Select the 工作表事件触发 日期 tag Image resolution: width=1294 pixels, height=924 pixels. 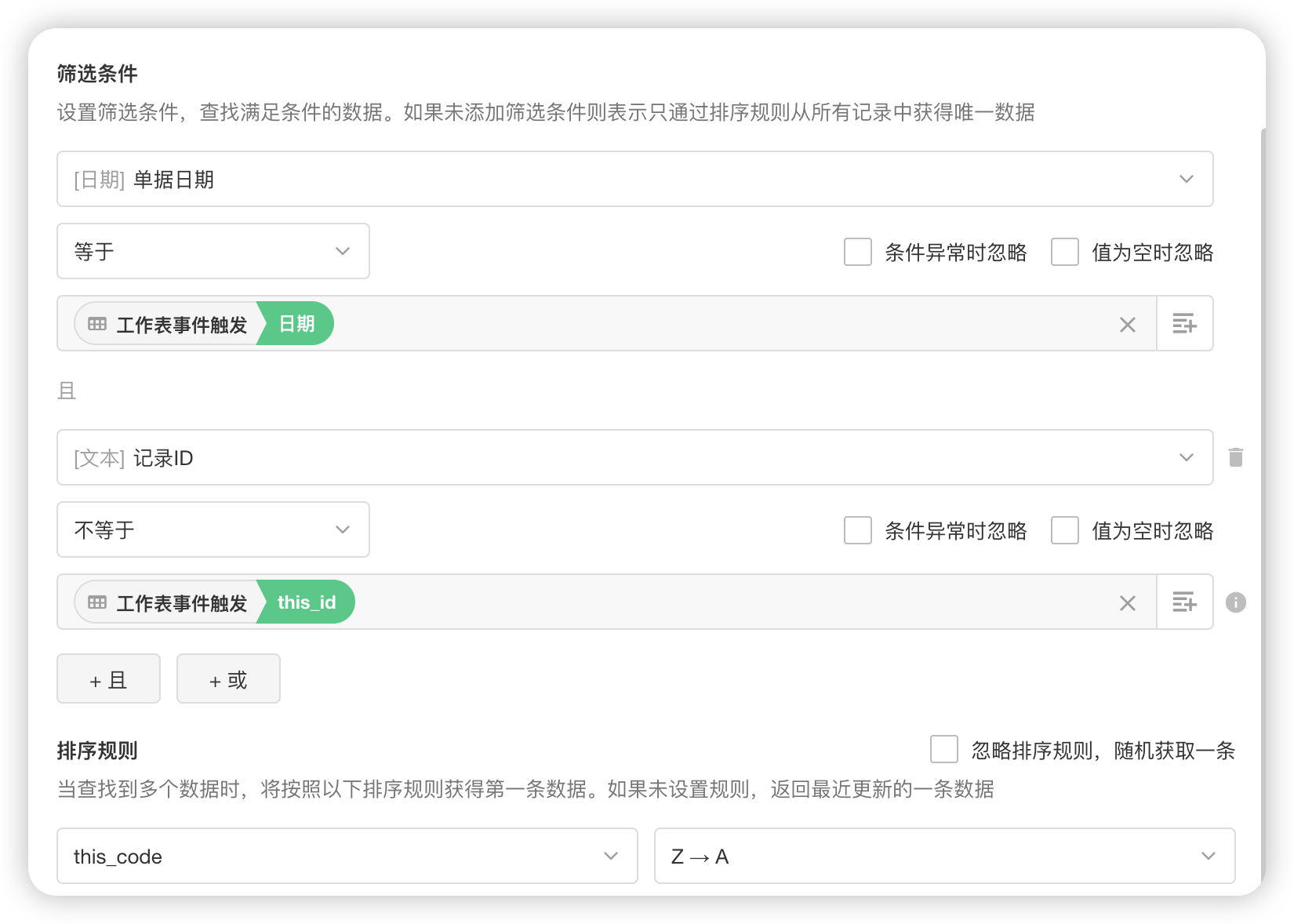point(204,323)
